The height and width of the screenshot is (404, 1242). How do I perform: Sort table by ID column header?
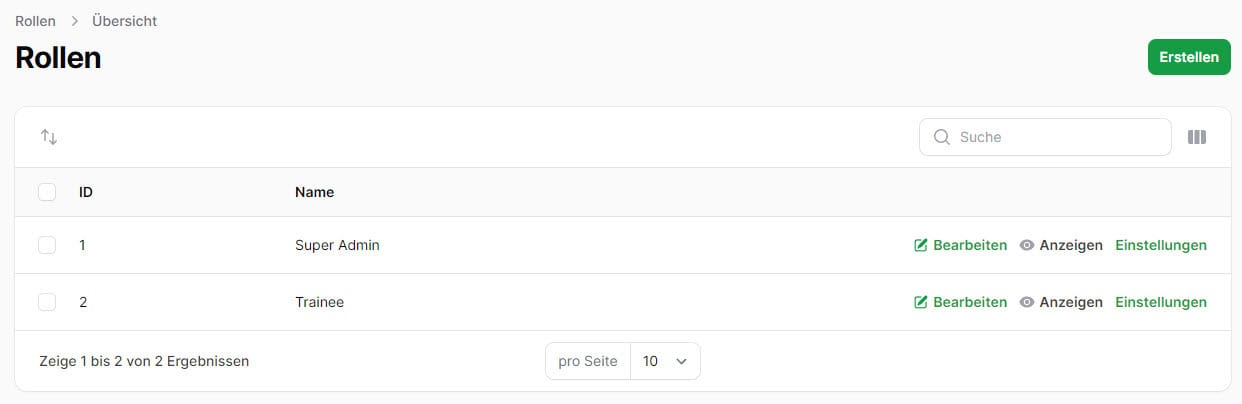point(86,192)
